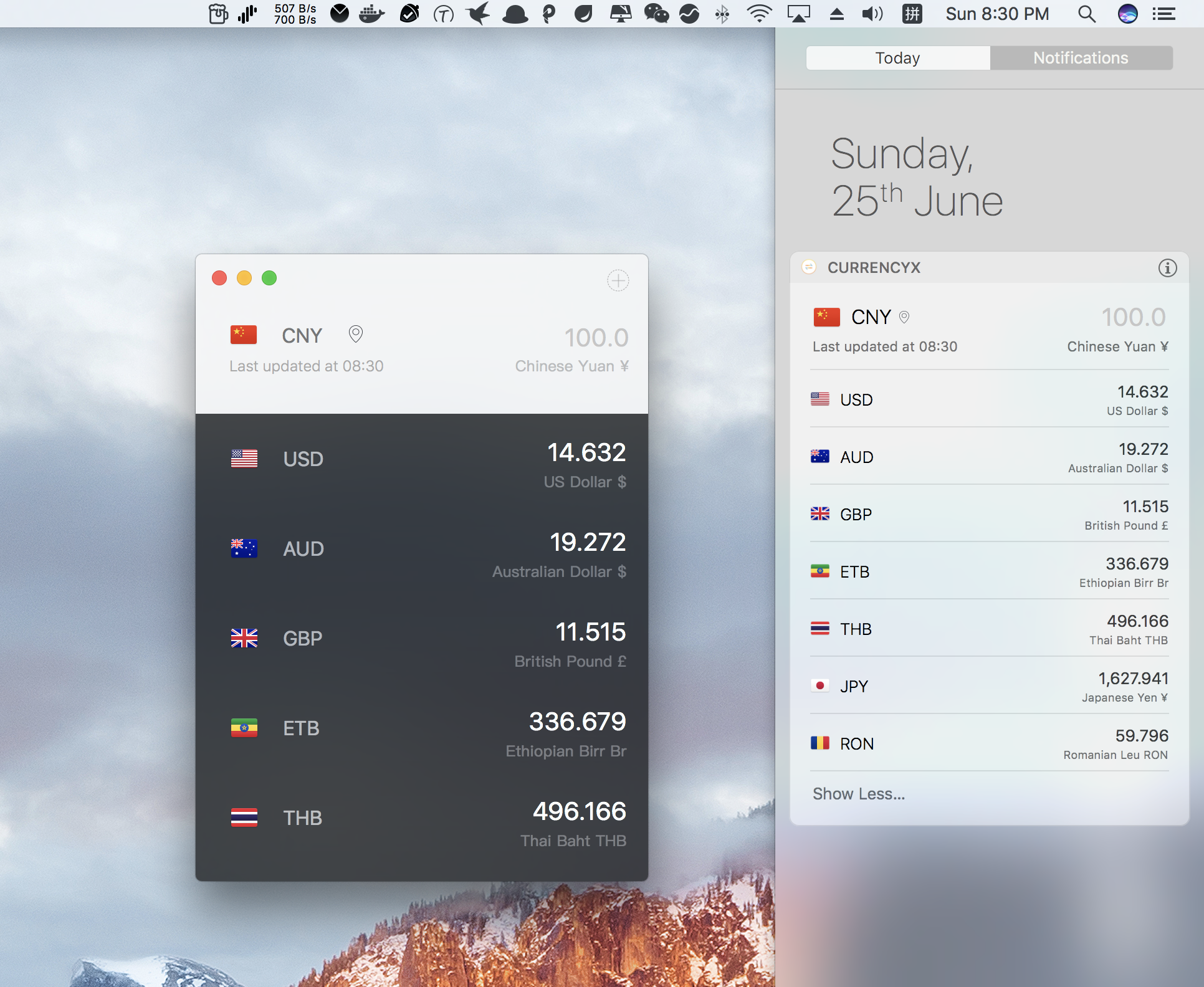Screen dimensions: 1204x987
Task: Click the add currency plus icon
Action: 618,280
